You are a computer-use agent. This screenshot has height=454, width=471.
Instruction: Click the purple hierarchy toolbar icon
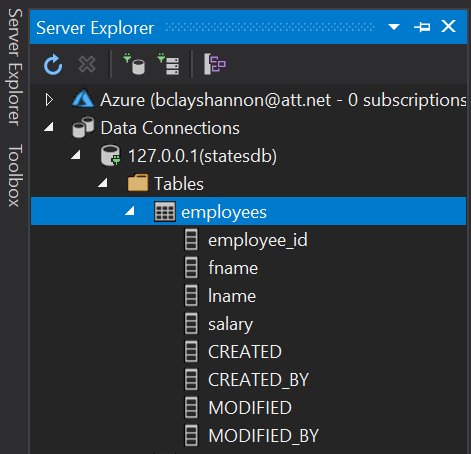click(x=214, y=64)
